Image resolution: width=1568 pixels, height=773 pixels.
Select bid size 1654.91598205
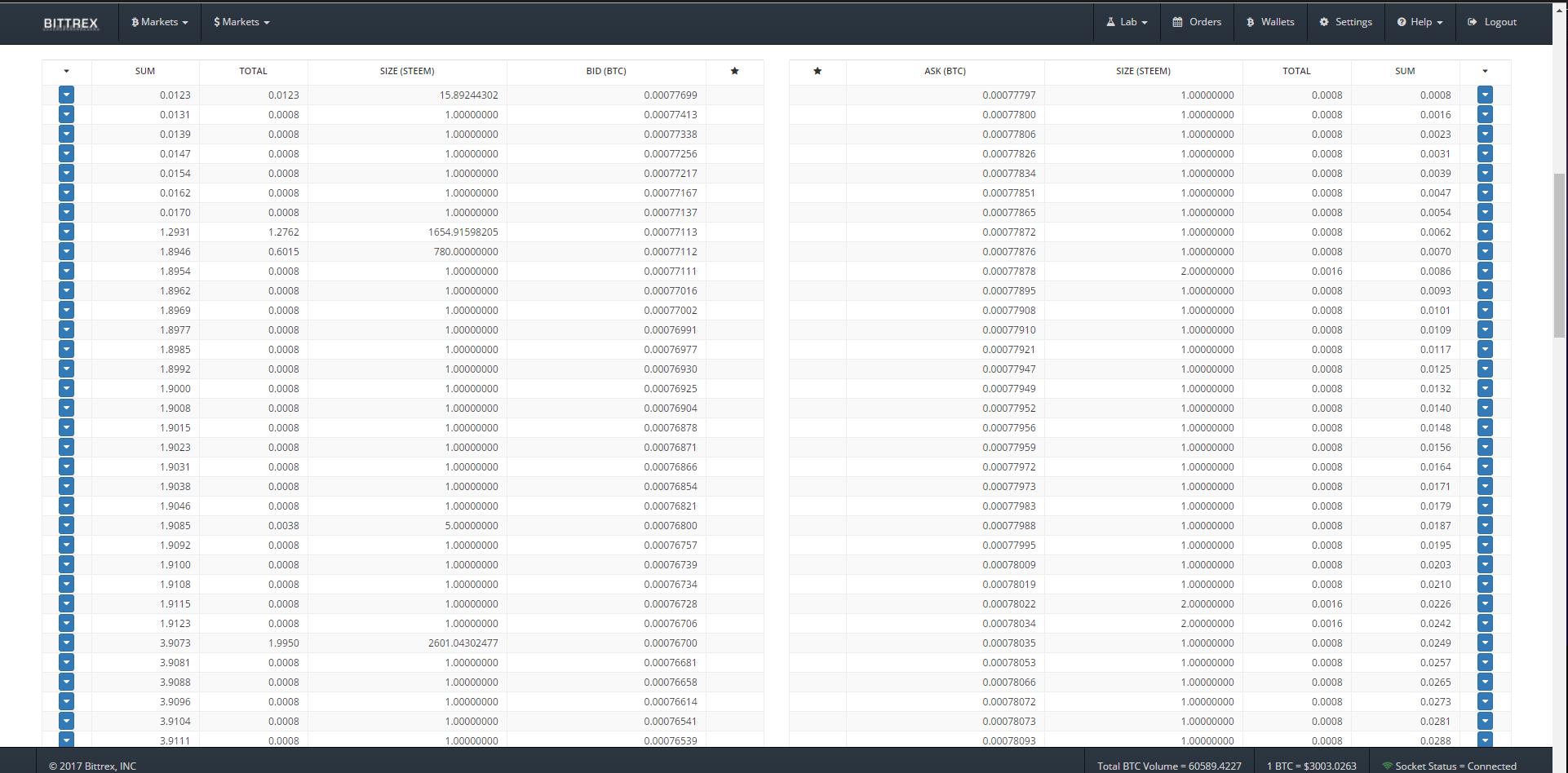pyautogui.click(x=463, y=232)
